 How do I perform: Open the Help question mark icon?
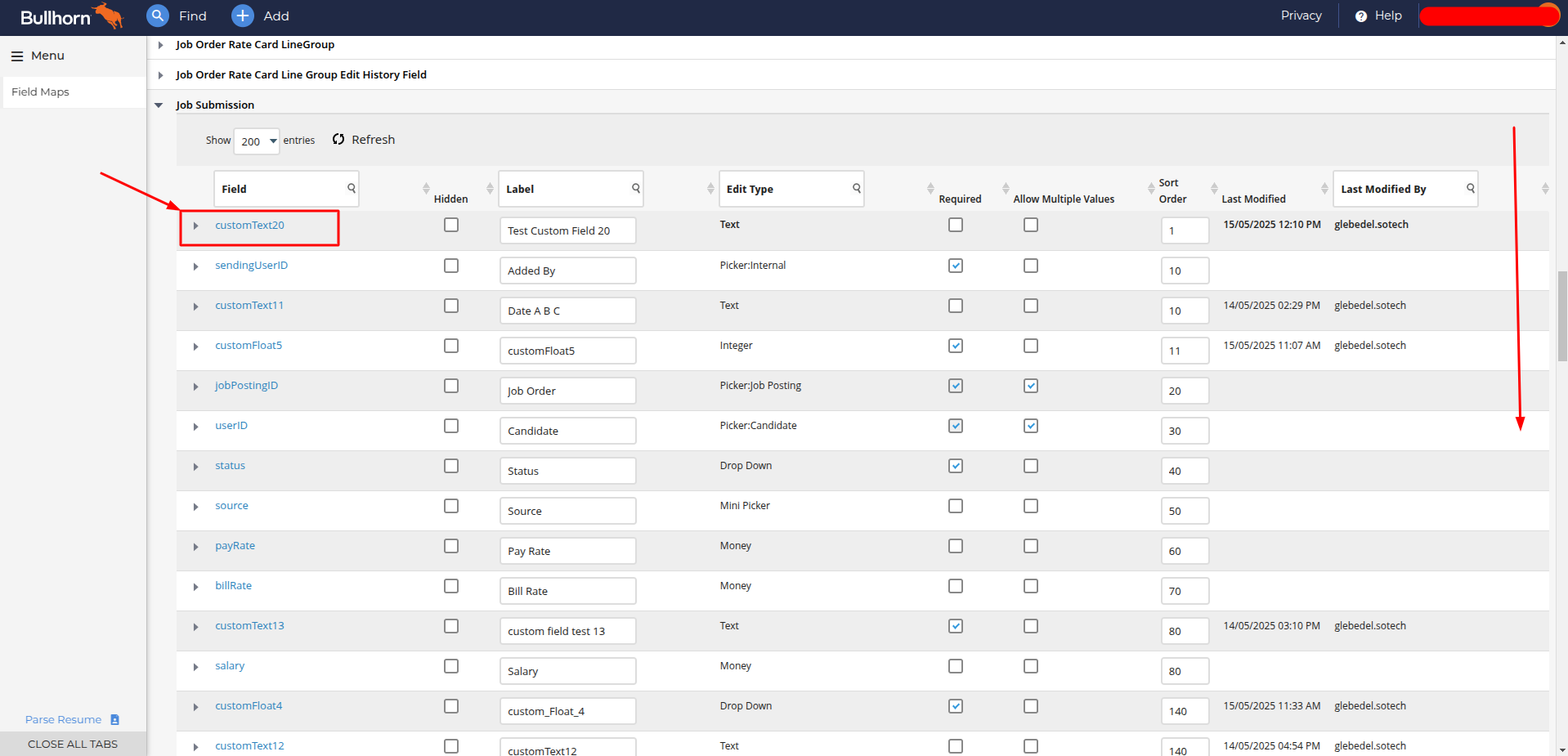(x=1361, y=16)
